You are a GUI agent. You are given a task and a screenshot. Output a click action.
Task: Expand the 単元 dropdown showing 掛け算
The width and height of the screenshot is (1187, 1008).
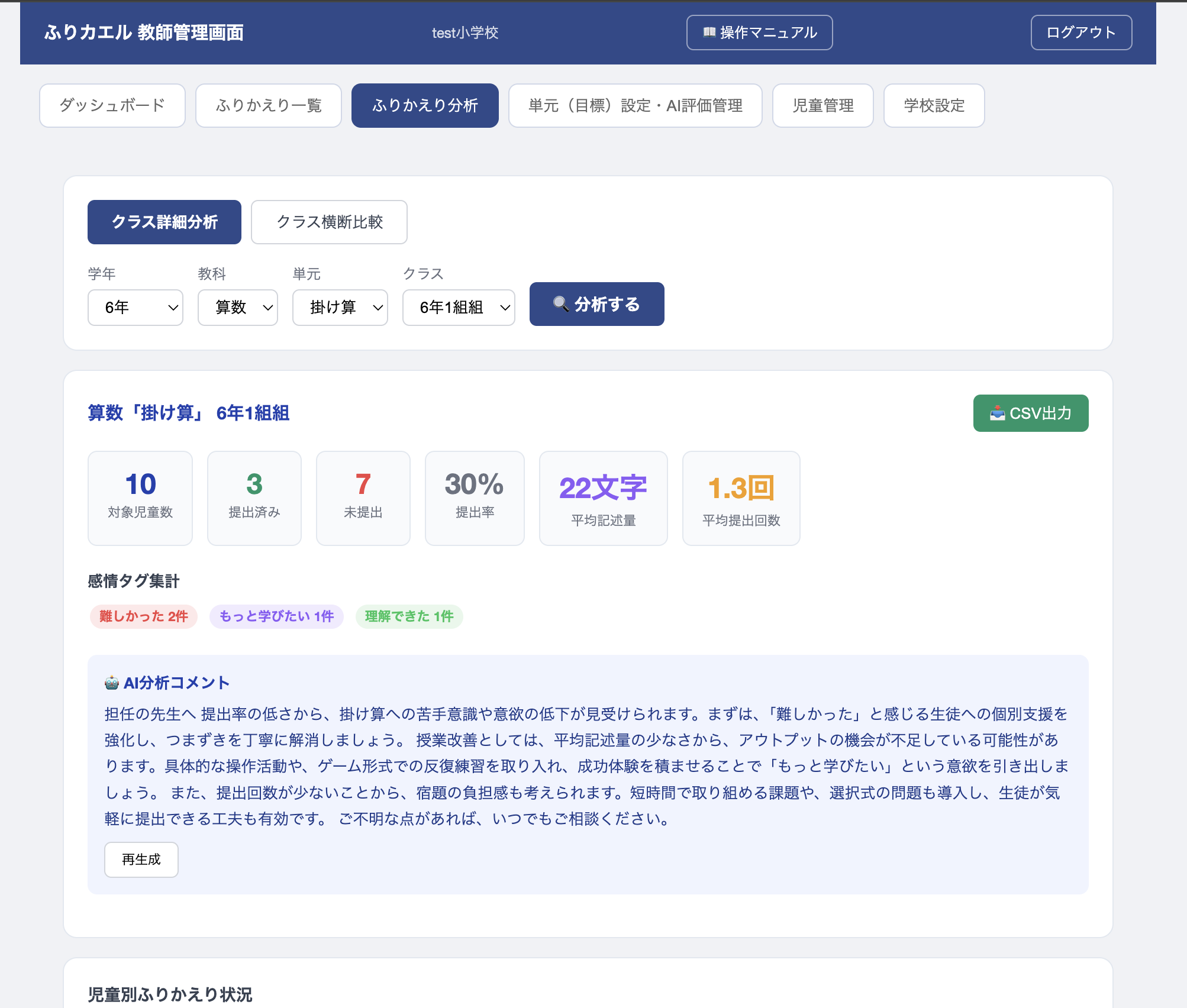[340, 308]
